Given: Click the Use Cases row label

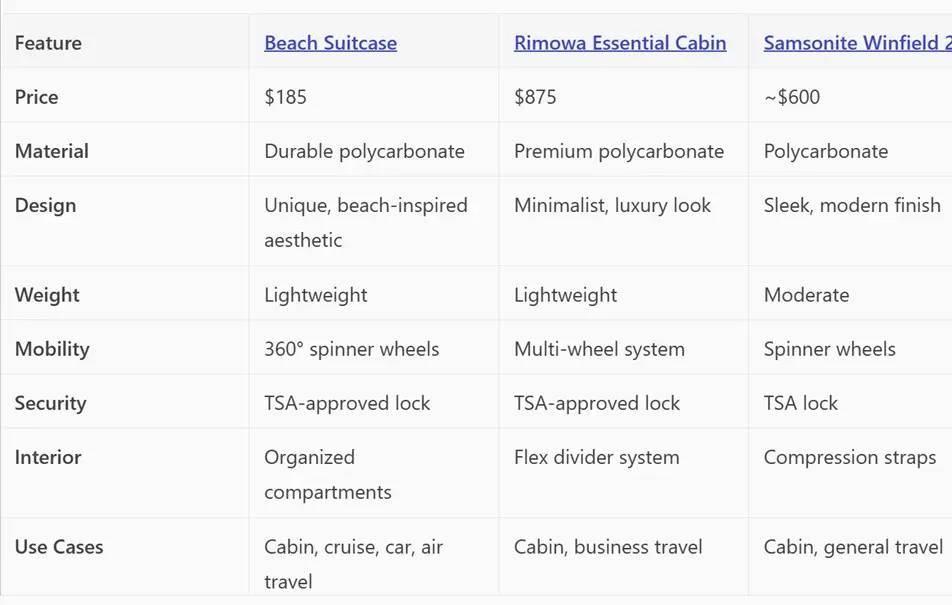Looking at the screenshot, I should [59, 547].
